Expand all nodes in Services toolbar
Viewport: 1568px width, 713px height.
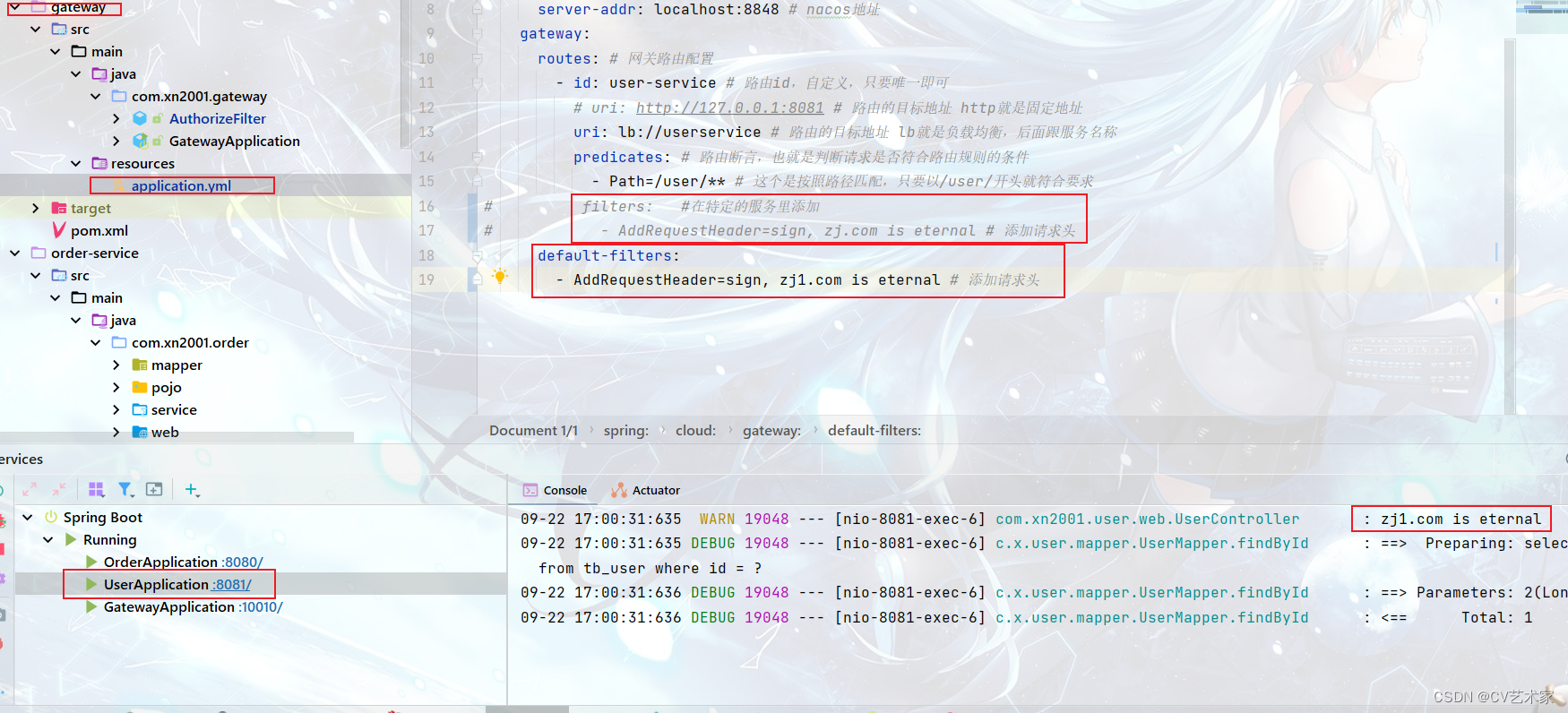pos(30,489)
